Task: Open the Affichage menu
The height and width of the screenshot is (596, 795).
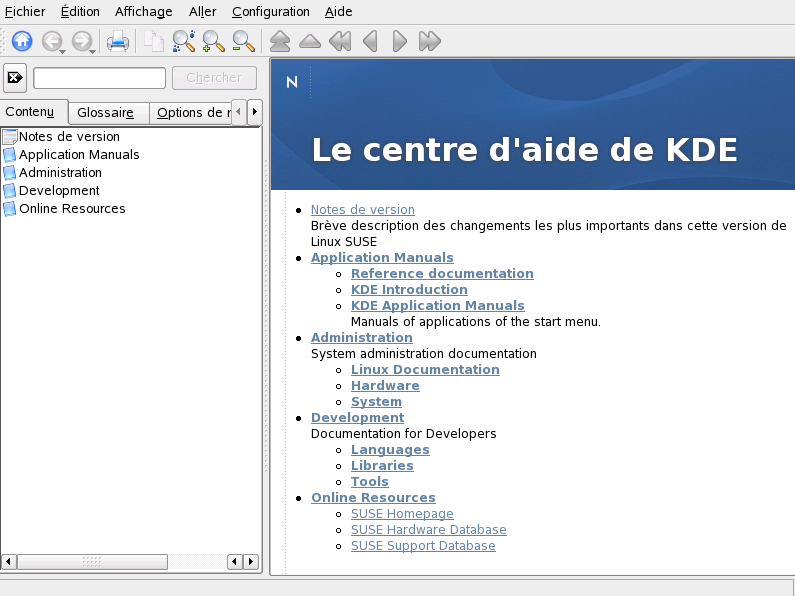Action: coord(143,12)
